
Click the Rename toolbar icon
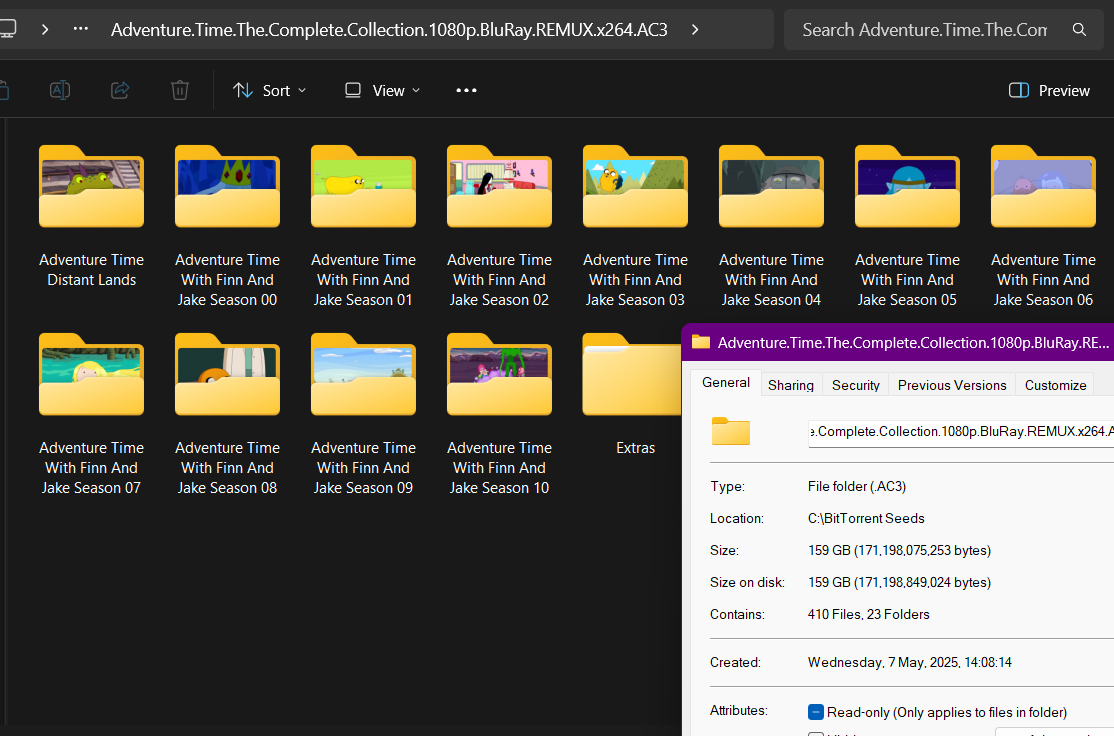(60, 90)
